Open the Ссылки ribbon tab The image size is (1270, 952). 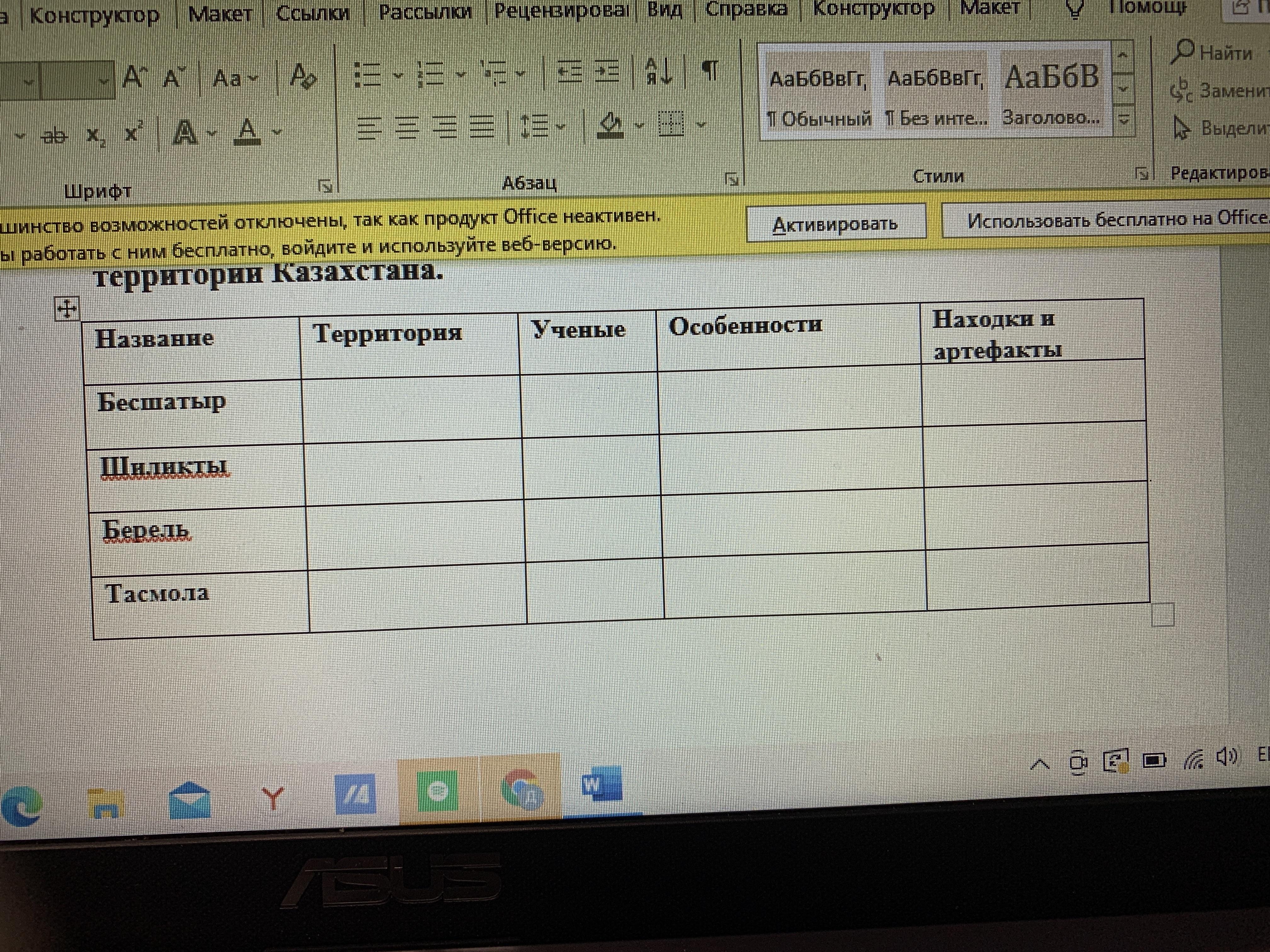(313, 12)
